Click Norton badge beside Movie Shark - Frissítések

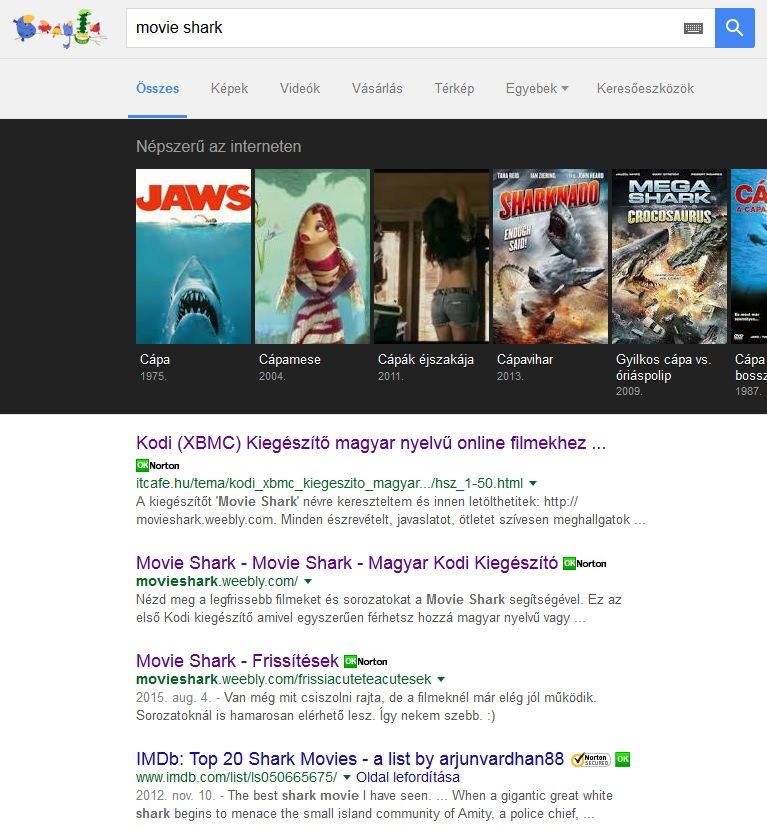click(366, 661)
